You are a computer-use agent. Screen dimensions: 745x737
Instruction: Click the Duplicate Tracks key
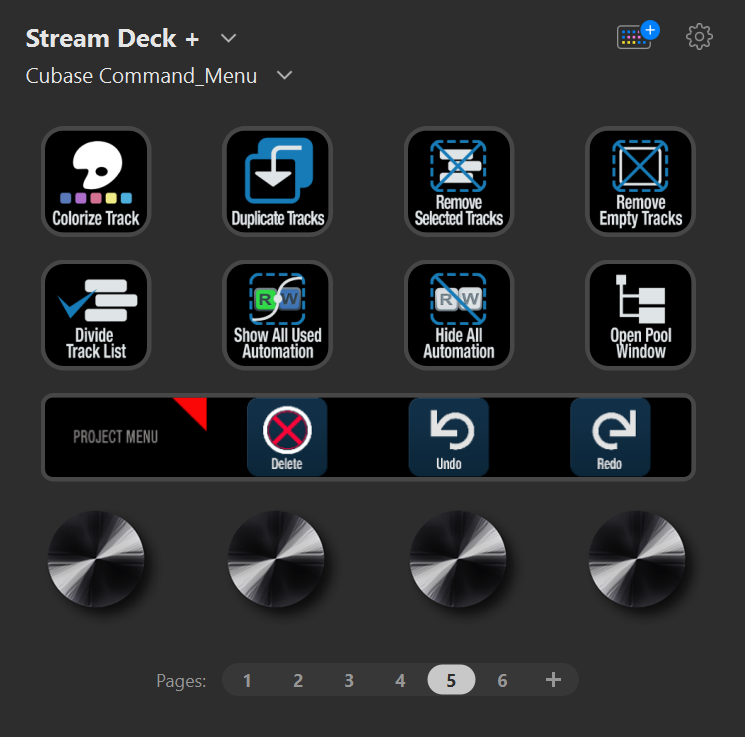(277, 181)
